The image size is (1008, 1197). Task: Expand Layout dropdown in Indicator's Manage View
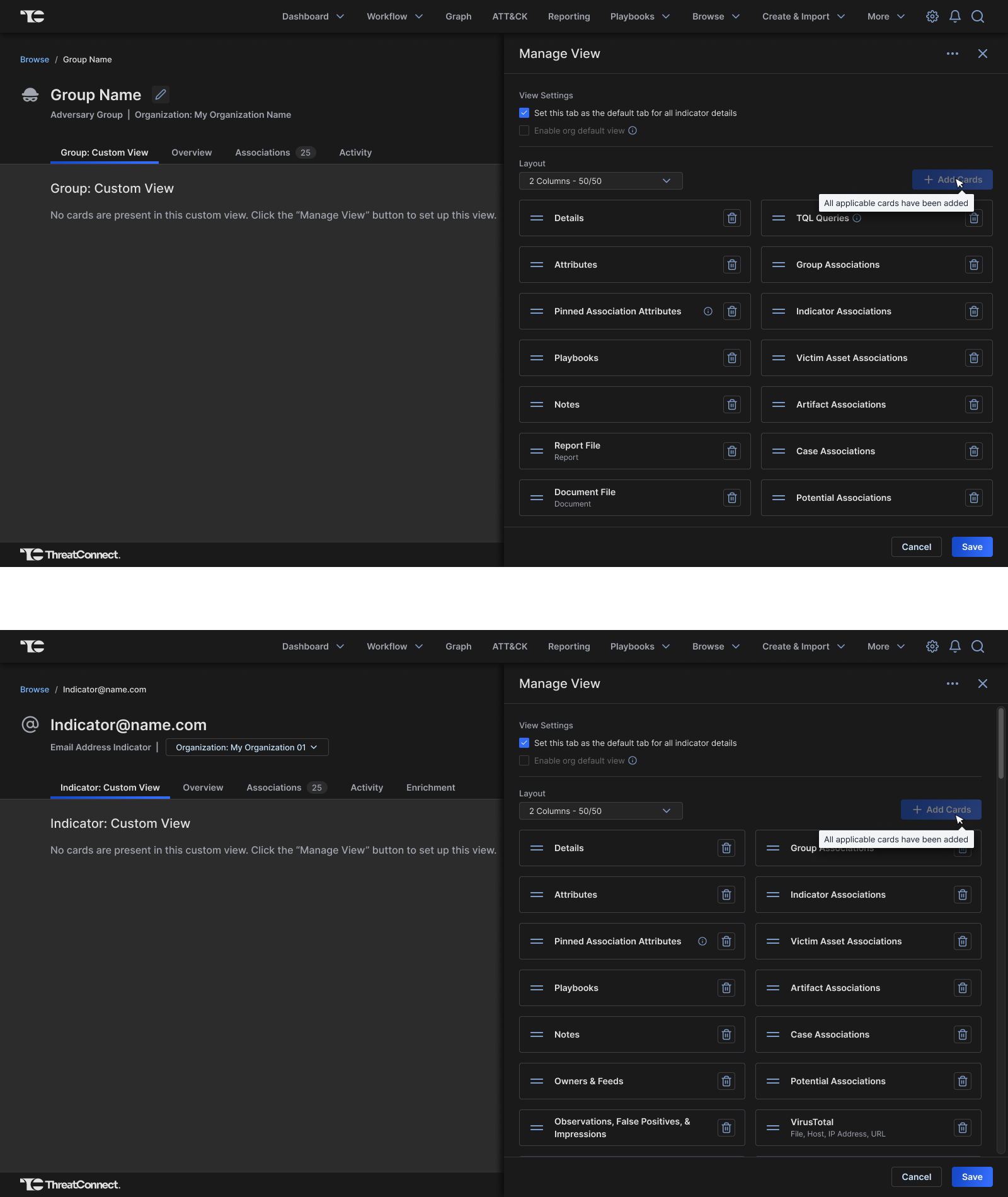tap(600, 811)
